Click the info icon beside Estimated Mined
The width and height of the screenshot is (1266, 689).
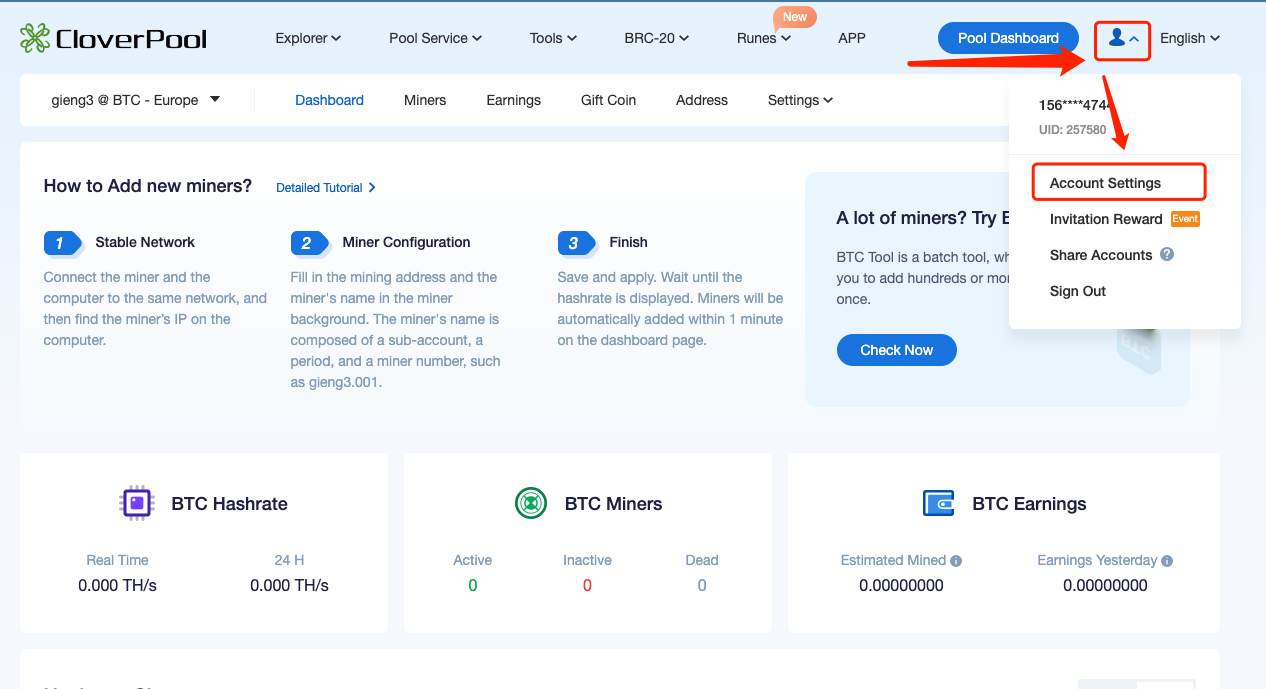tap(956, 560)
